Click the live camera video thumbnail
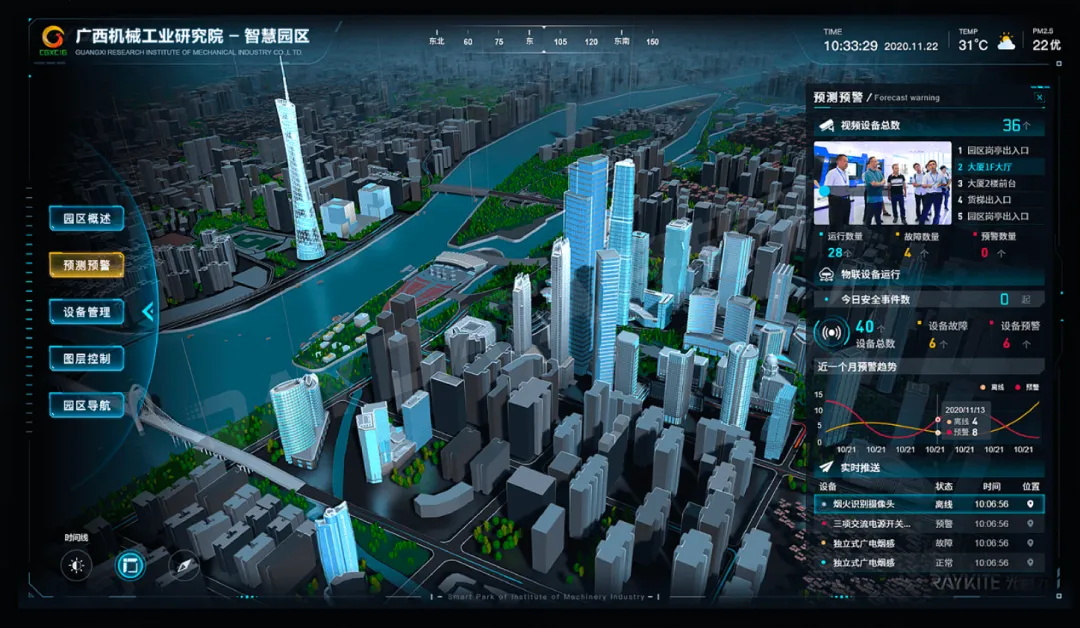 pos(882,183)
